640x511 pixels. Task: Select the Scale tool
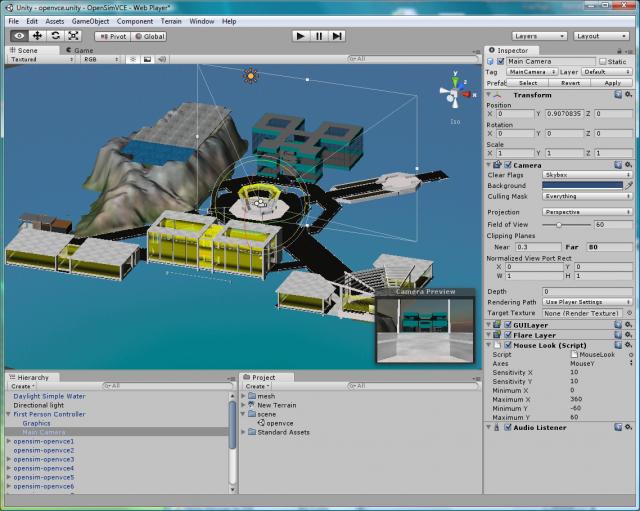[73, 36]
